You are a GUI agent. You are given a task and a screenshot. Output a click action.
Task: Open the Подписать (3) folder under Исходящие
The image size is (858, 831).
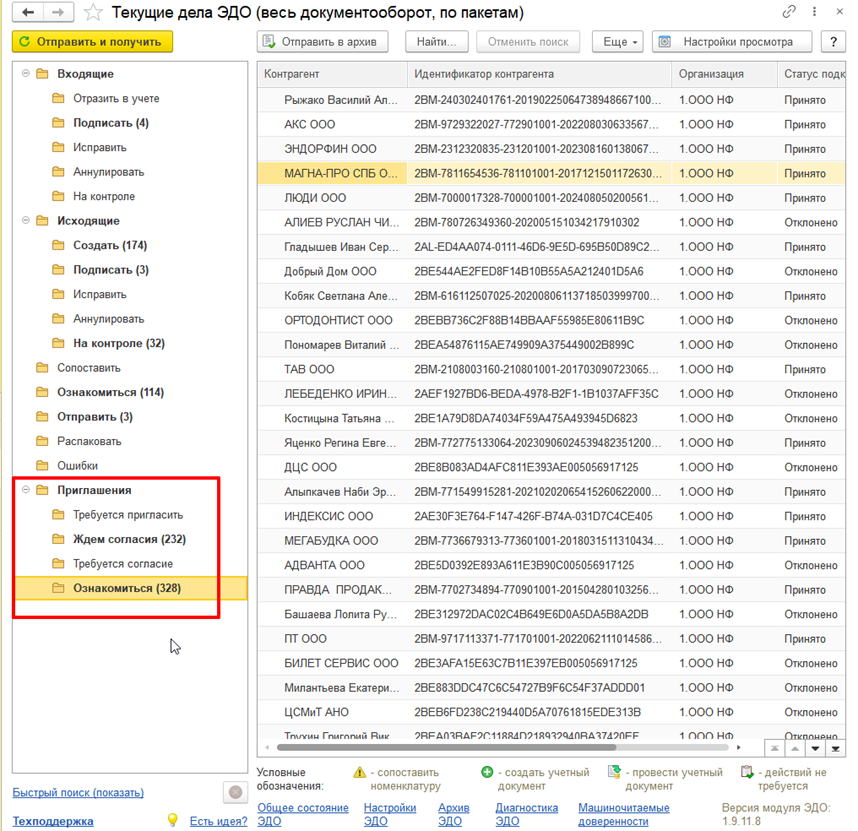(x=111, y=270)
